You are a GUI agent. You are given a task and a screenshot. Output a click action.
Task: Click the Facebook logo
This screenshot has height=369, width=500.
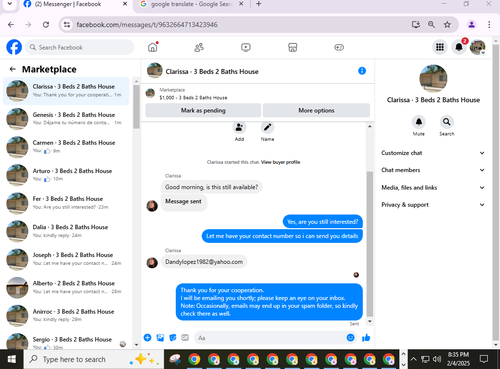[x=14, y=47]
